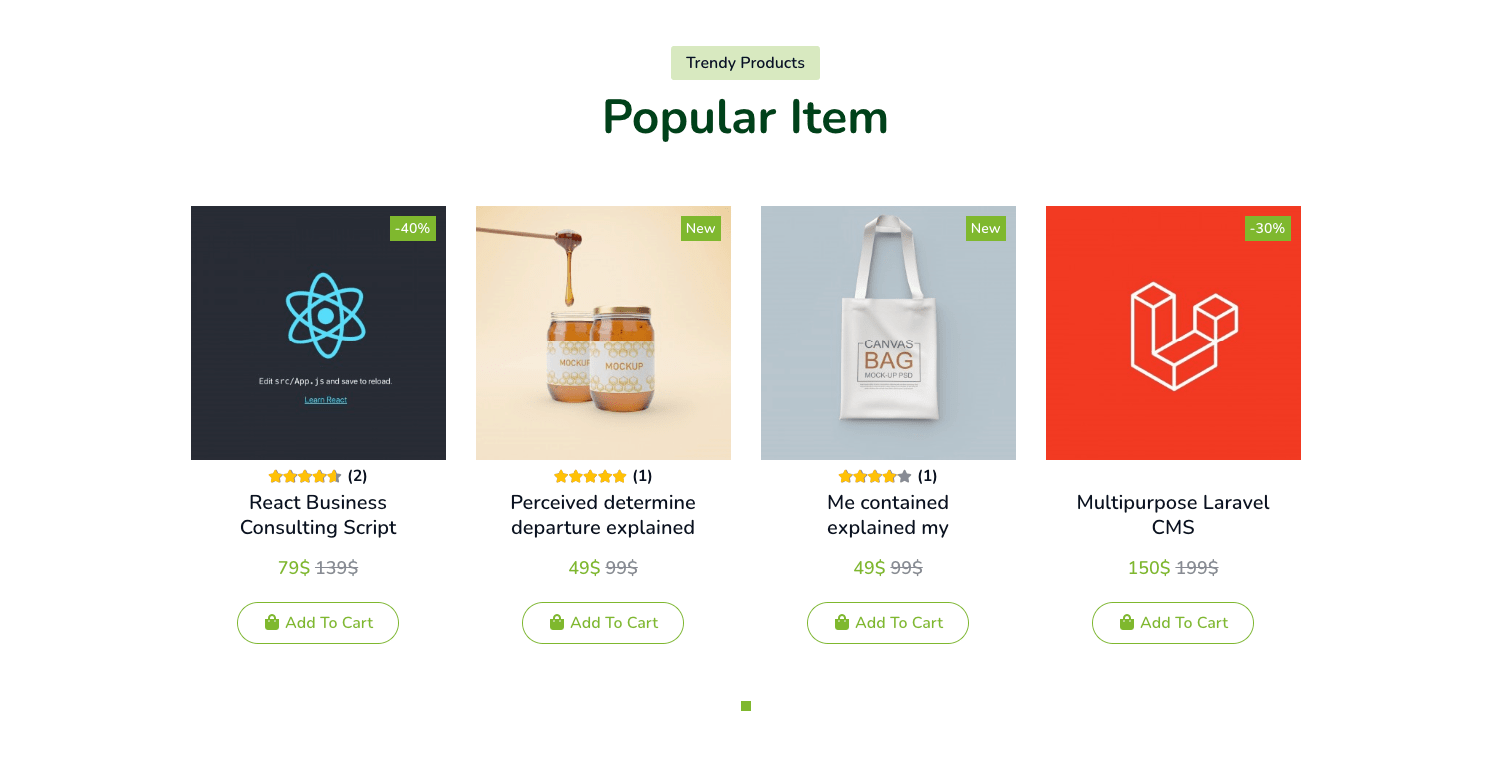Click the New badge on canvas bag

point(985,228)
